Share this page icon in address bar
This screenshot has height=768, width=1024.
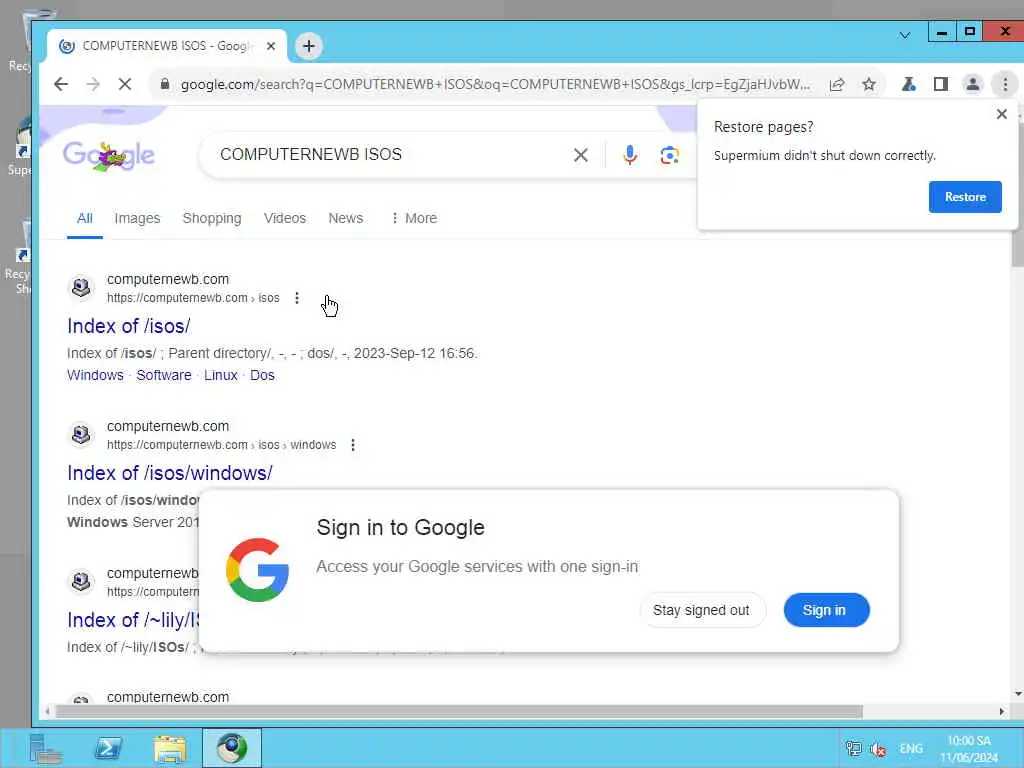[837, 84]
